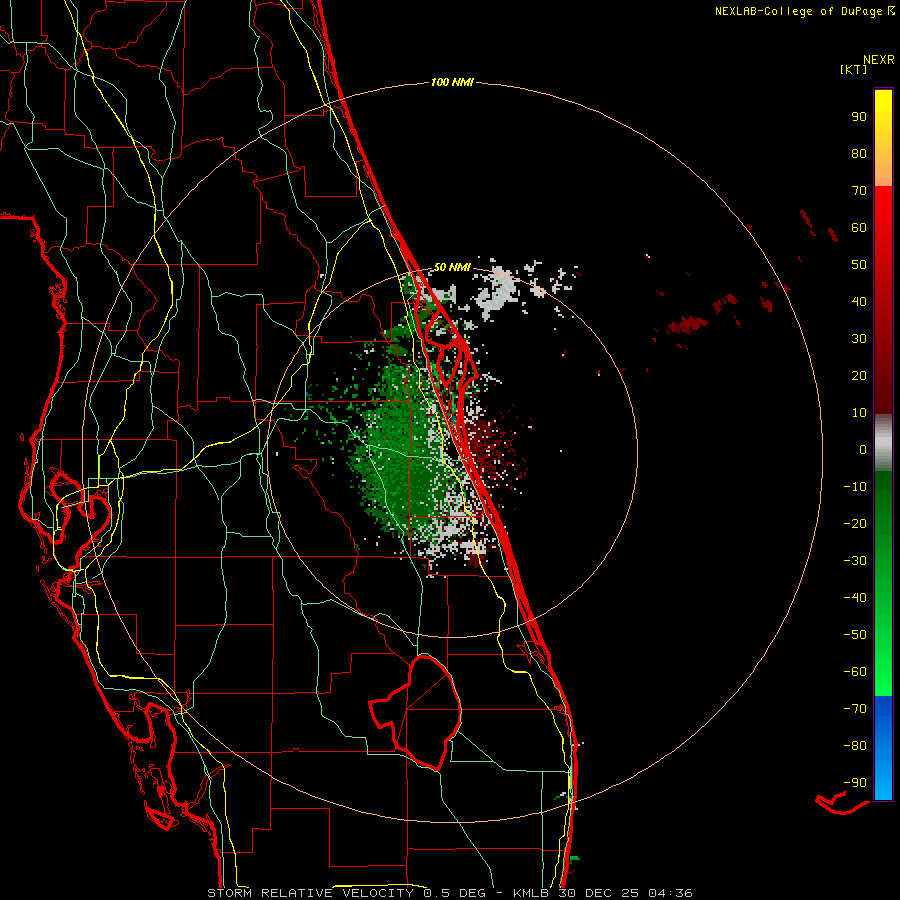Click the -60 value on the velocity scale

coord(855,672)
